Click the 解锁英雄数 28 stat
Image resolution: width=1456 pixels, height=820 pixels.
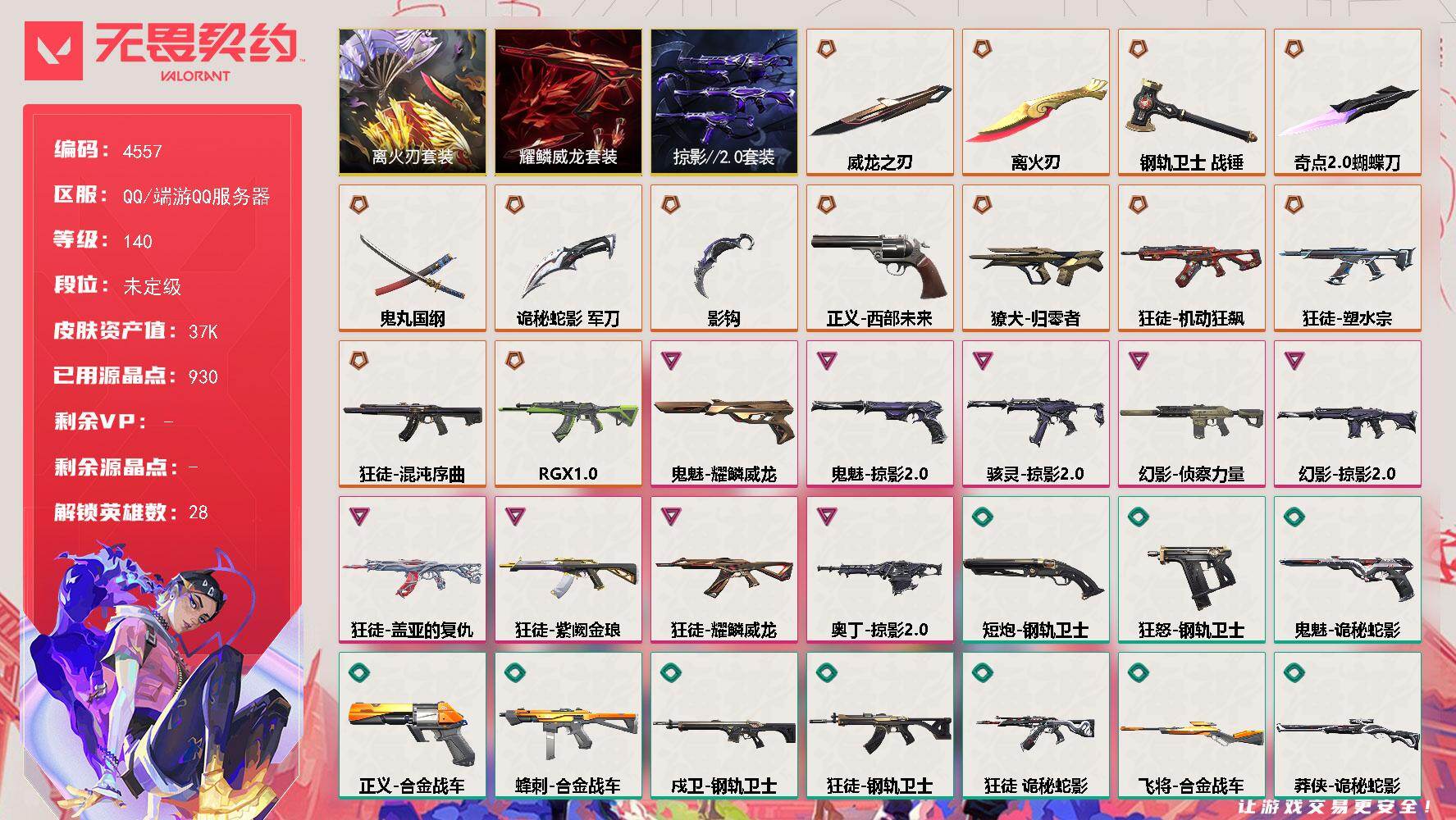coord(131,512)
